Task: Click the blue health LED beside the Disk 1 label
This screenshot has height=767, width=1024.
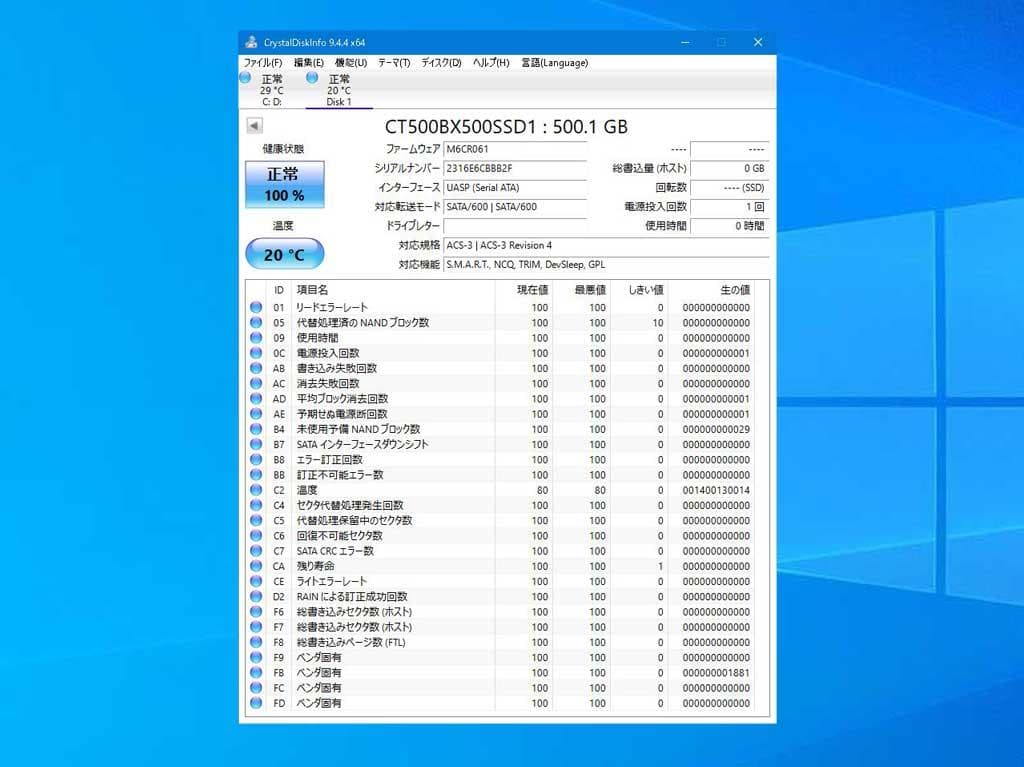Action: 310,79
